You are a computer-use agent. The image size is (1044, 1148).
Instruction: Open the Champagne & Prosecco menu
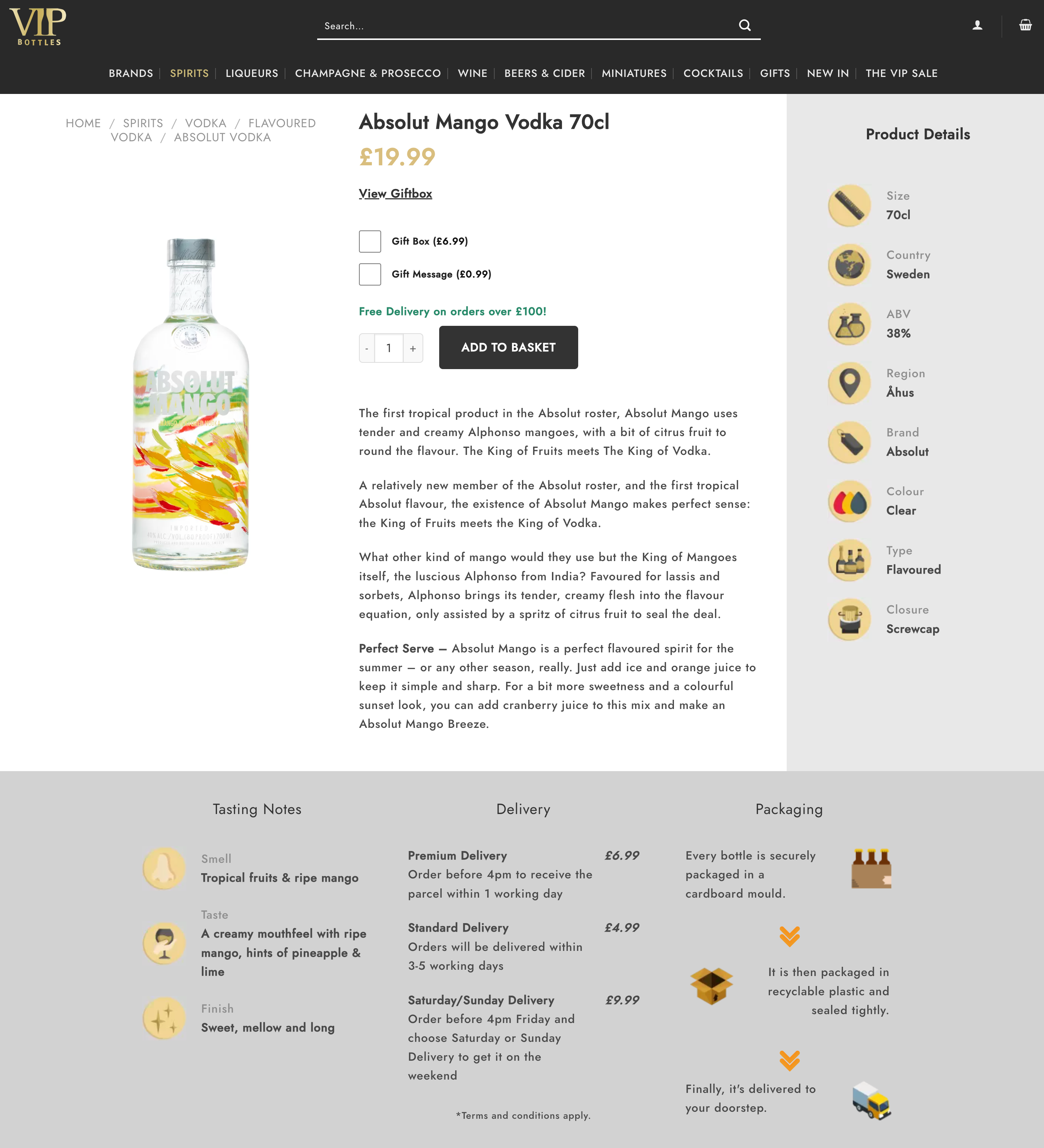coord(368,74)
